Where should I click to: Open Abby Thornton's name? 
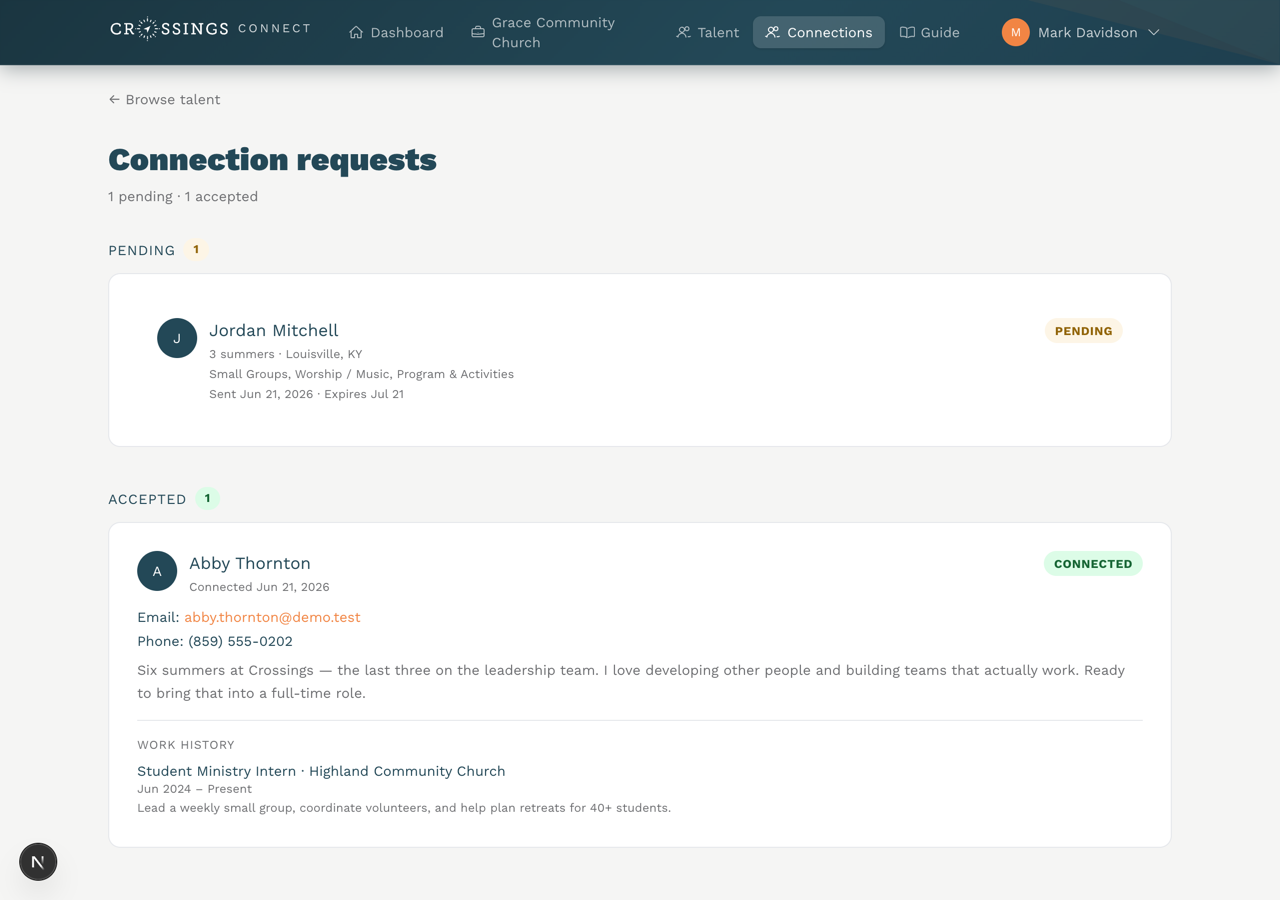250,563
